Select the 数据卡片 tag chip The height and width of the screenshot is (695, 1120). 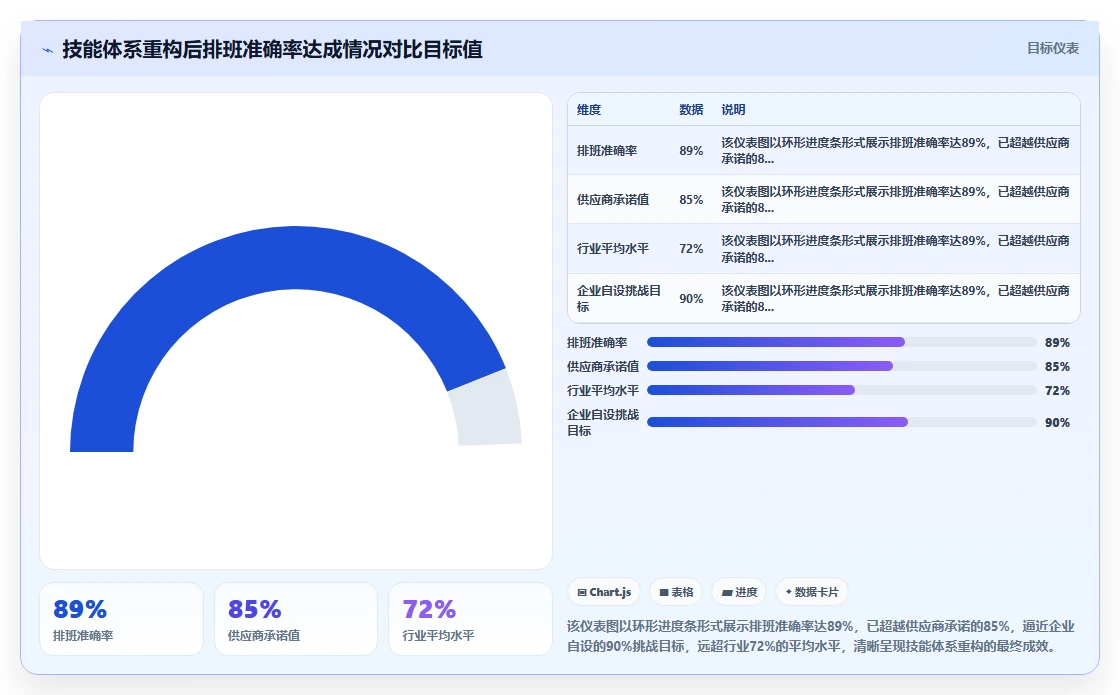(x=811, y=592)
